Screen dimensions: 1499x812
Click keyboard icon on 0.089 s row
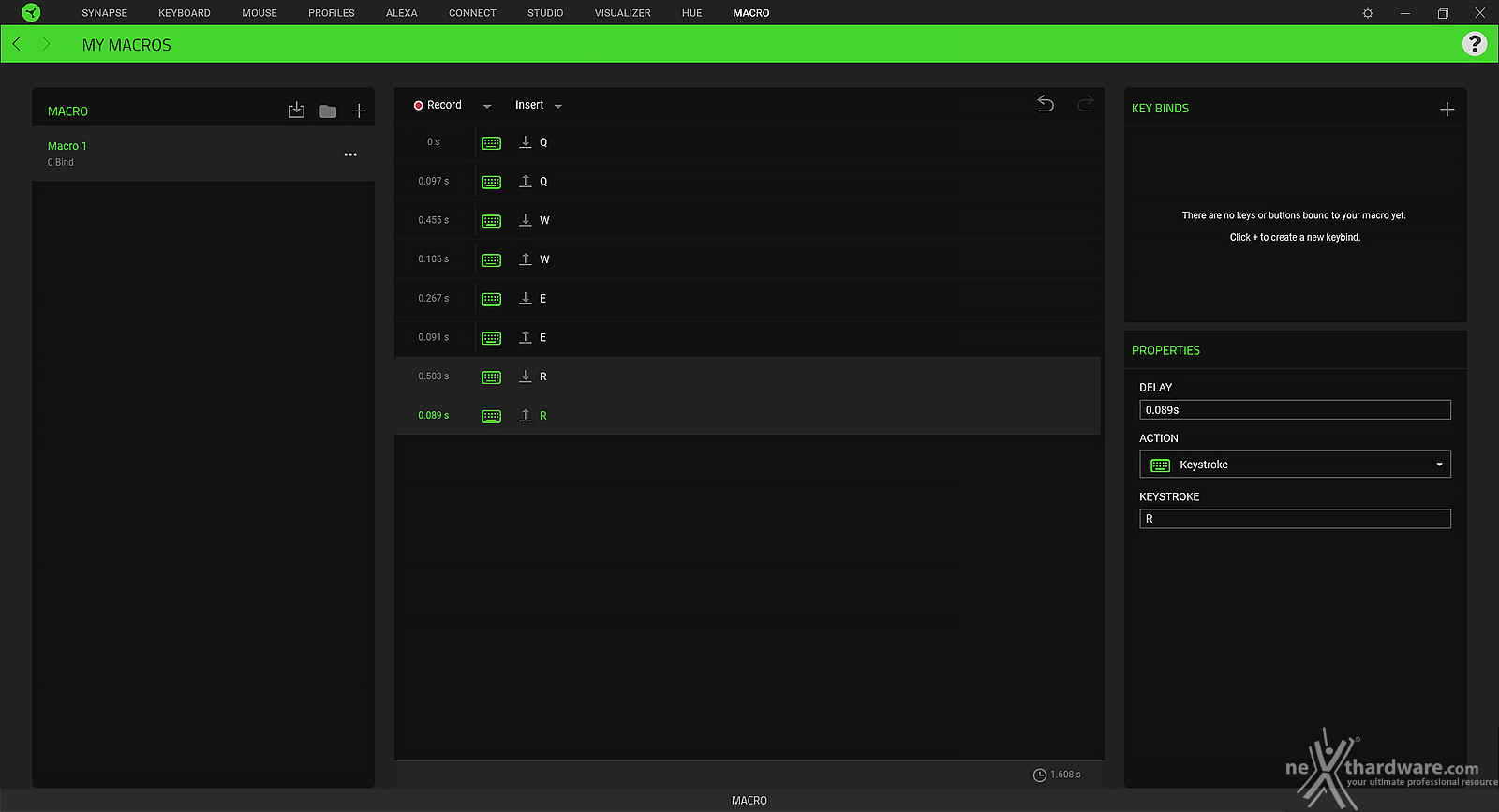pos(491,416)
